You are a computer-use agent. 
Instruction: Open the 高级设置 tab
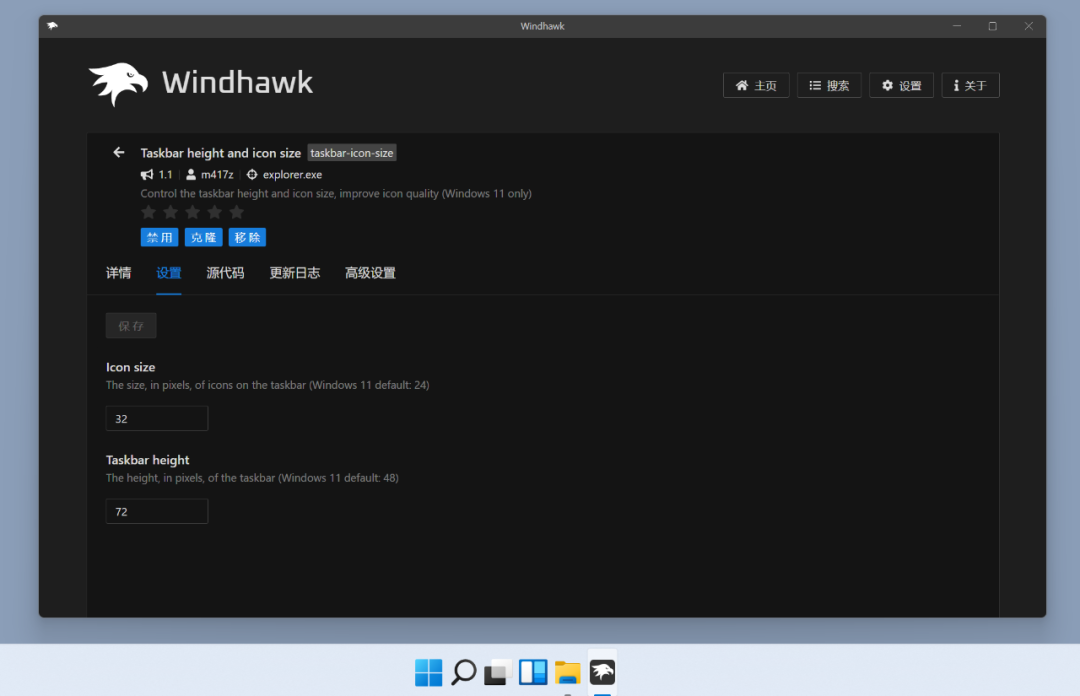click(x=370, y=273)
